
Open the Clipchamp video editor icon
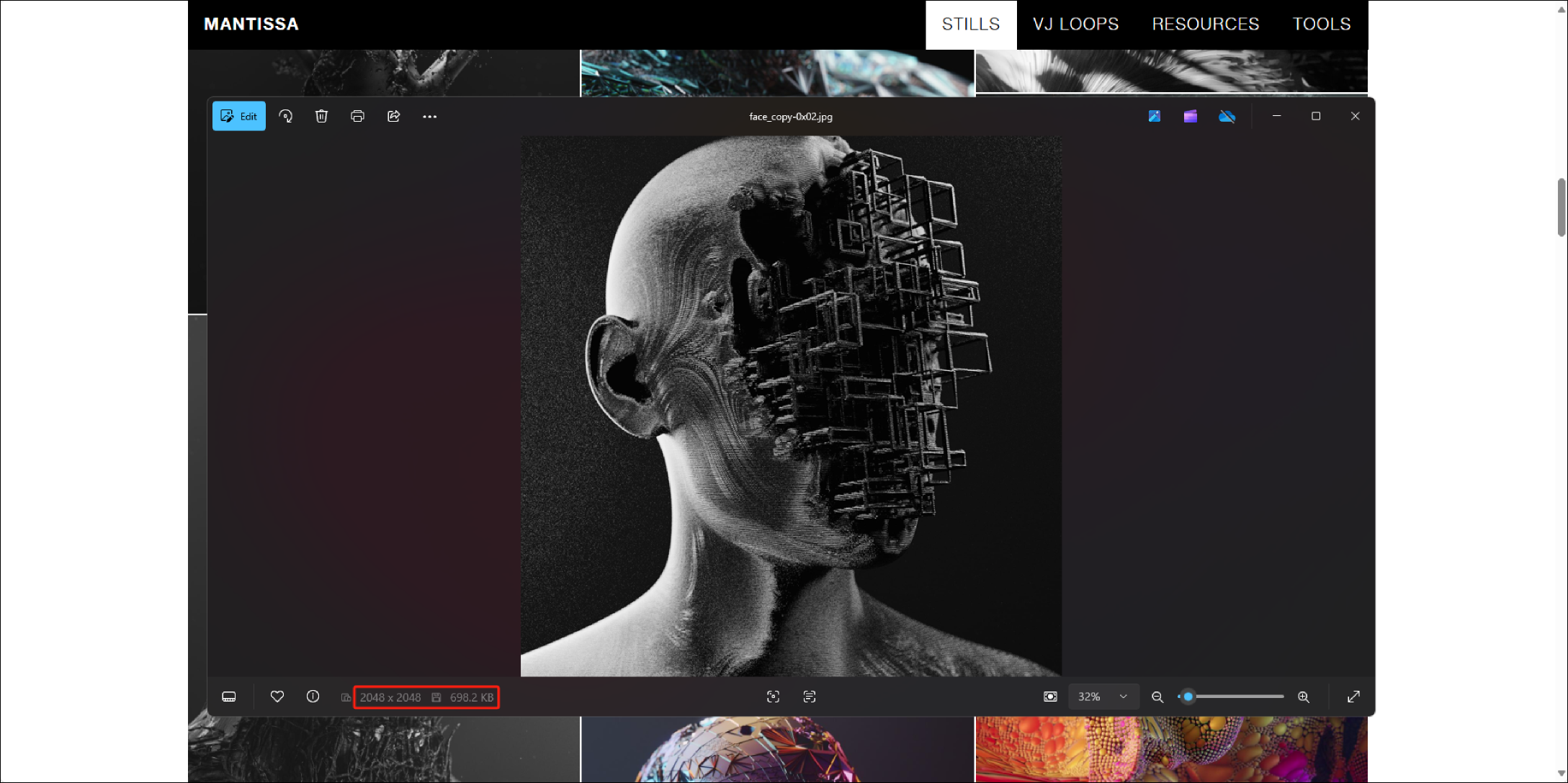(x=1190, y=116)
